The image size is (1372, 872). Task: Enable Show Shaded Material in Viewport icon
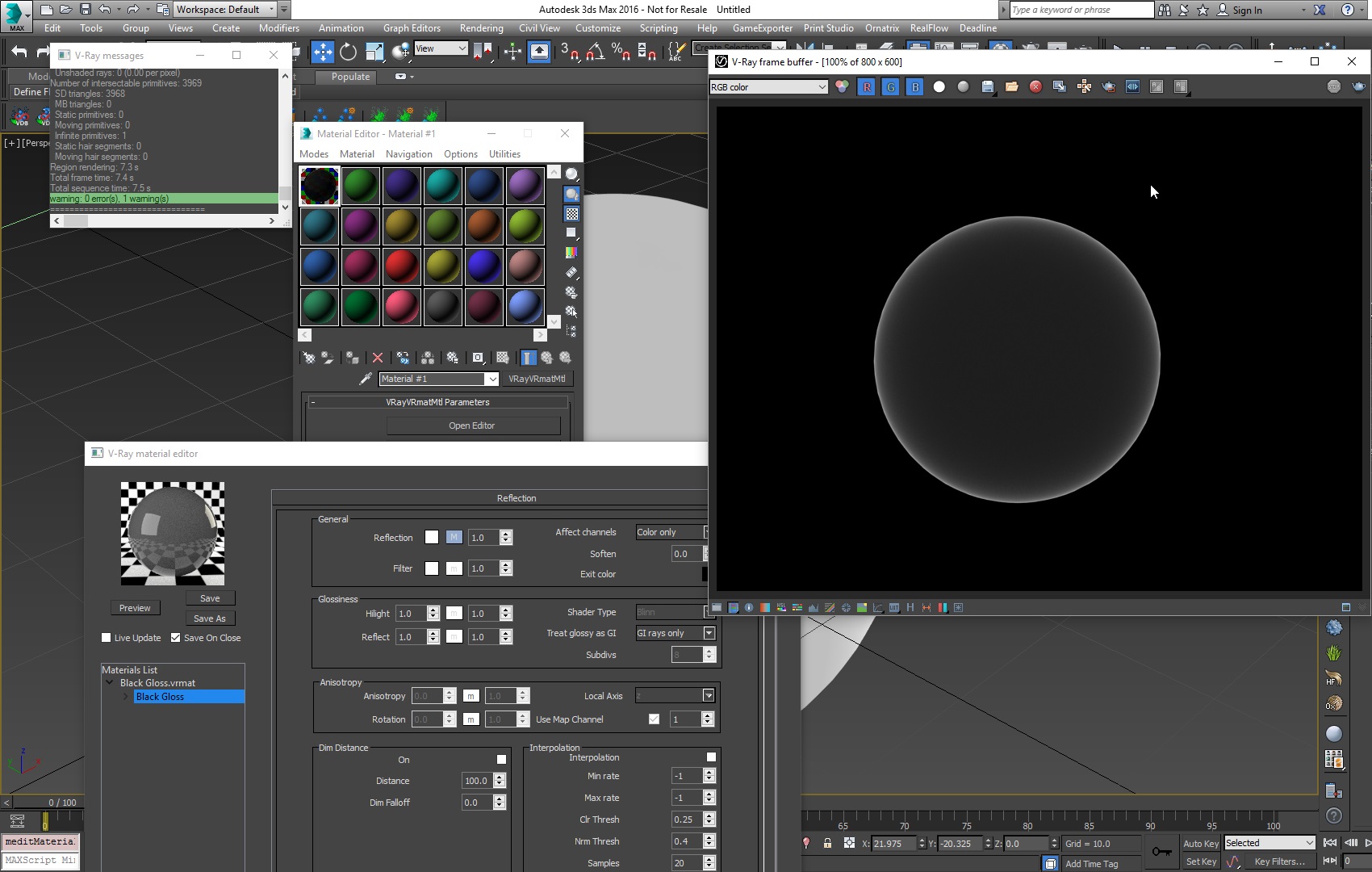coord(503,357)
